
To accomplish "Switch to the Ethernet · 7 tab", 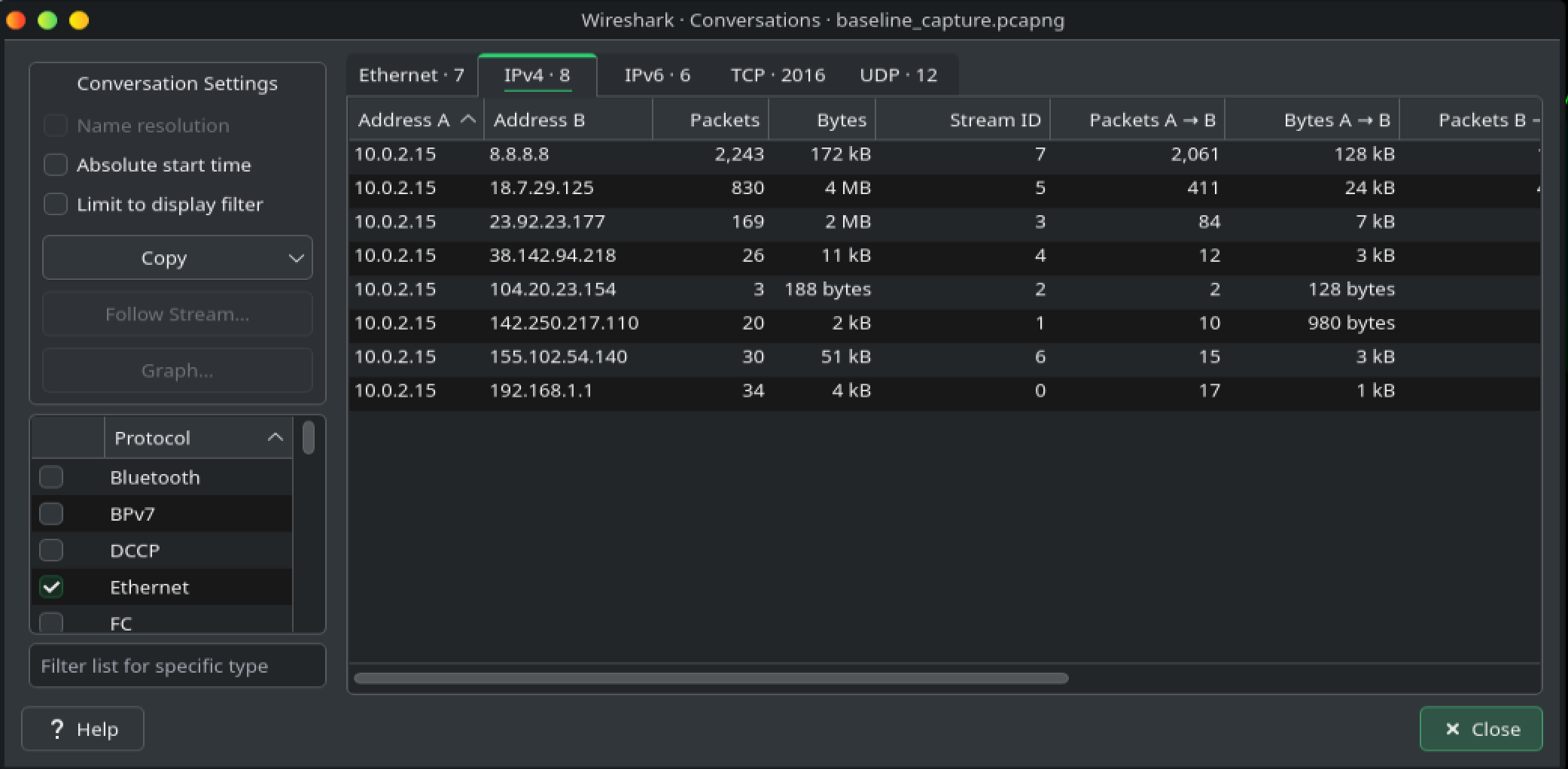I will pos(412,75).
